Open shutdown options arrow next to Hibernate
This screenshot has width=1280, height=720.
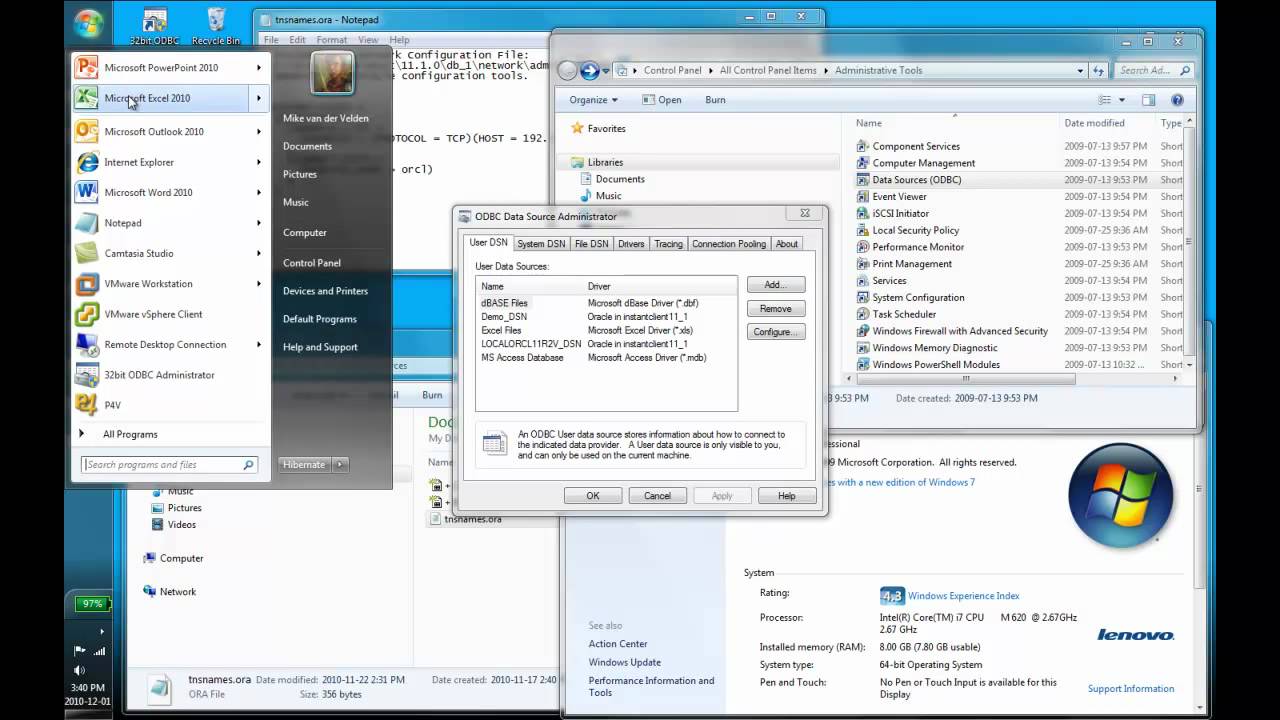[x=340, y=464]
